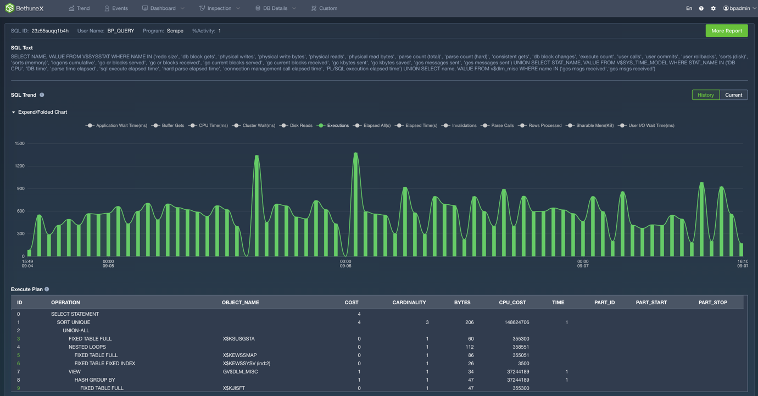Open the Custom page icon

[314, 8]
